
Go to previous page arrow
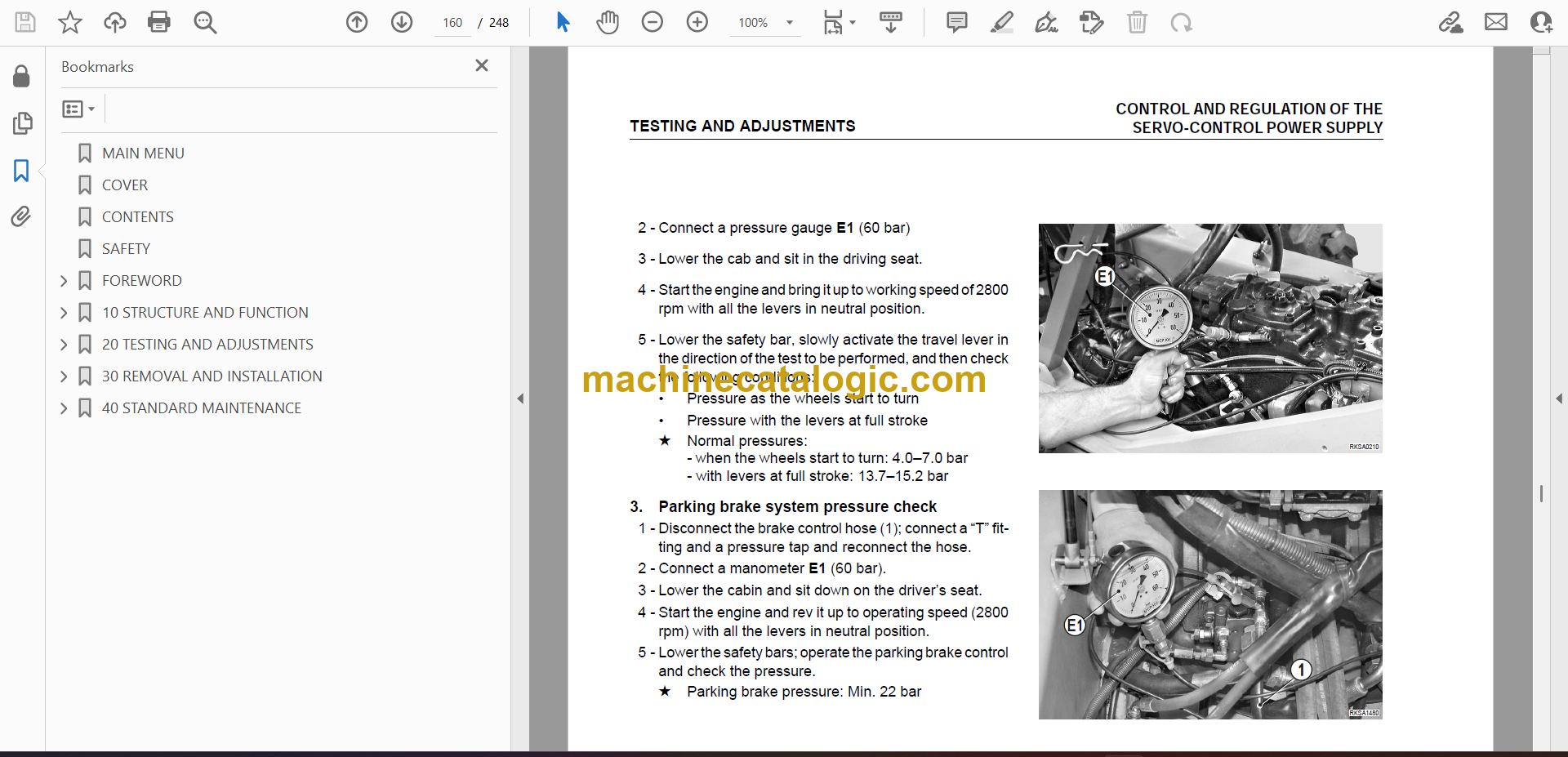[x=357, y=22]
